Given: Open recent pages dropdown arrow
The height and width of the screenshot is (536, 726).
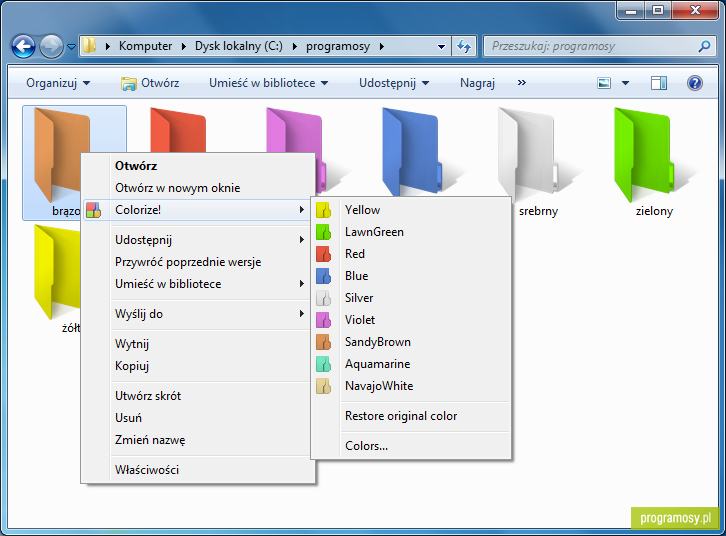Looking at the screenshot, I should [x=71, y=47].
